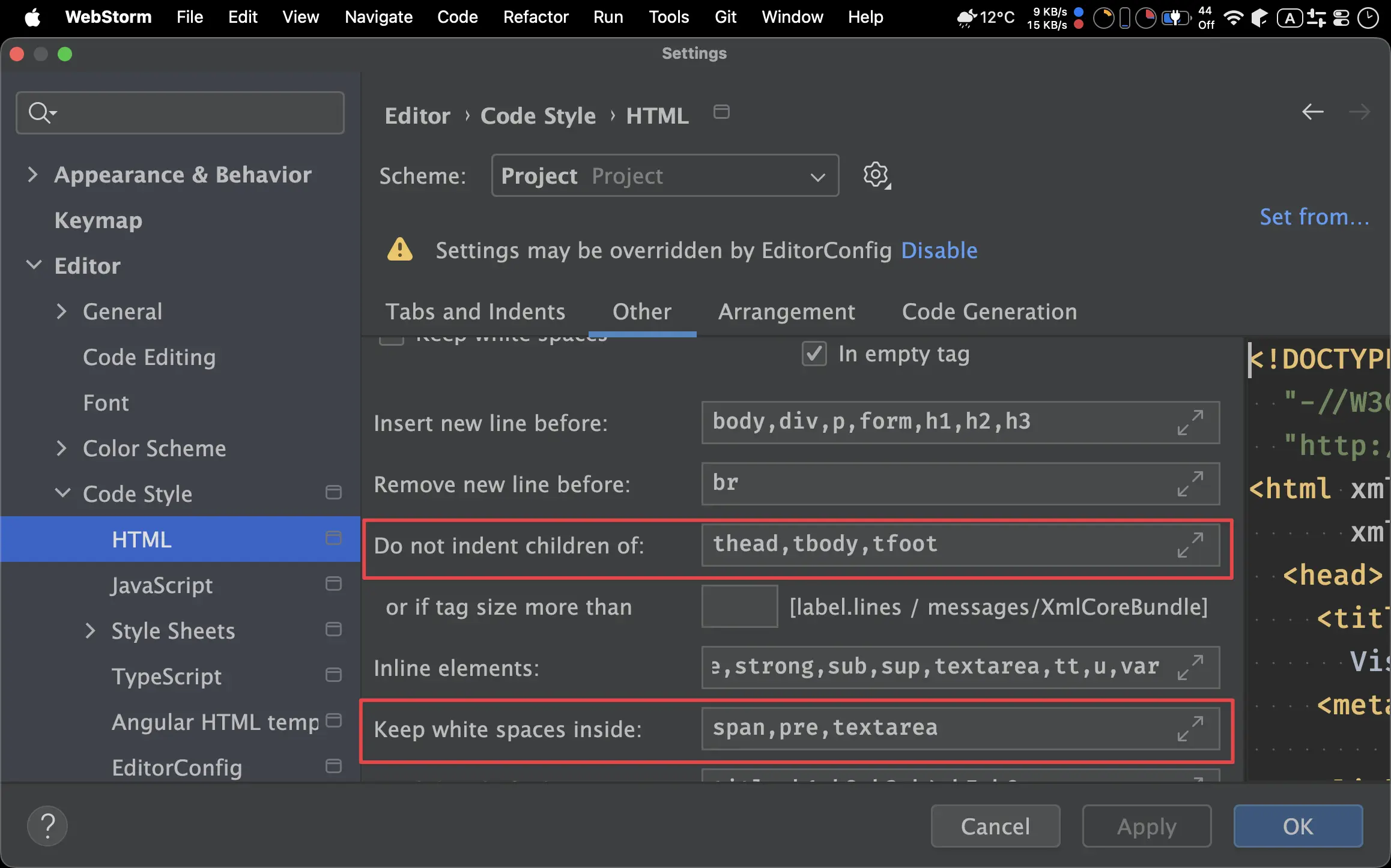Click the back navigation arrow
This screenshot has width=1391, height=868.
click(1312, 112)
